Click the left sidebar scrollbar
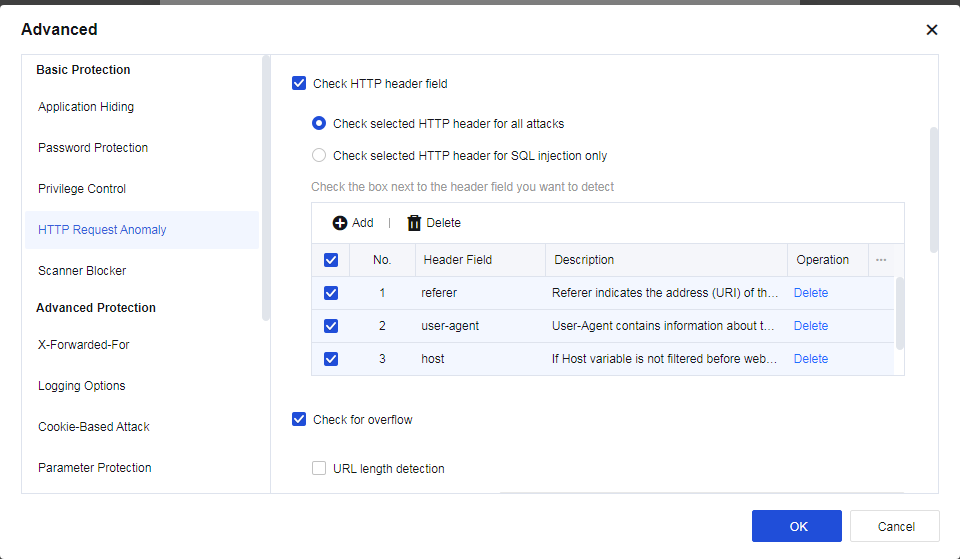 click(x=266, y=188)
